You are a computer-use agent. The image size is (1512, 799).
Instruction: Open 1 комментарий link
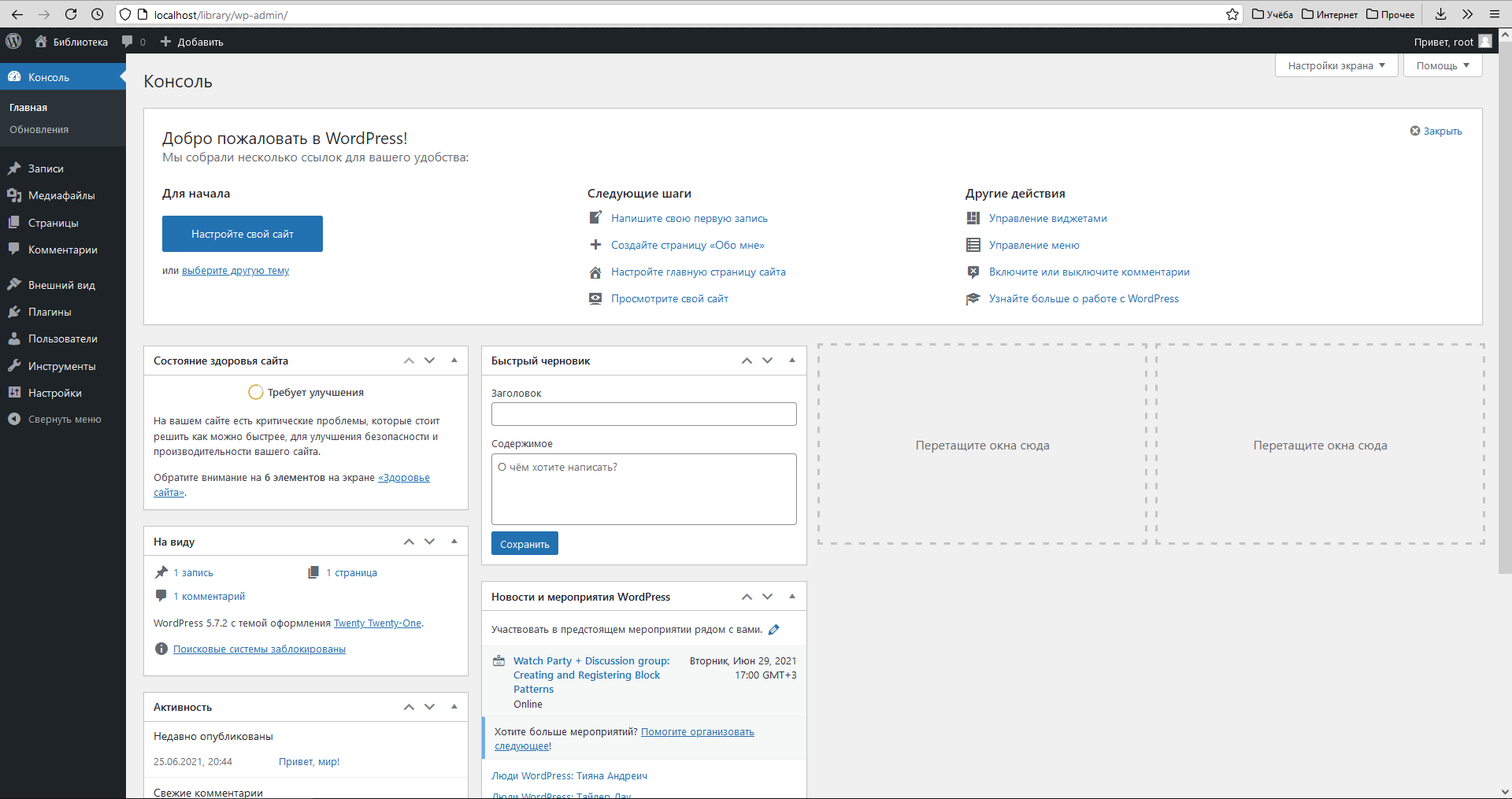pyautogui.click(x=209, y=597)
